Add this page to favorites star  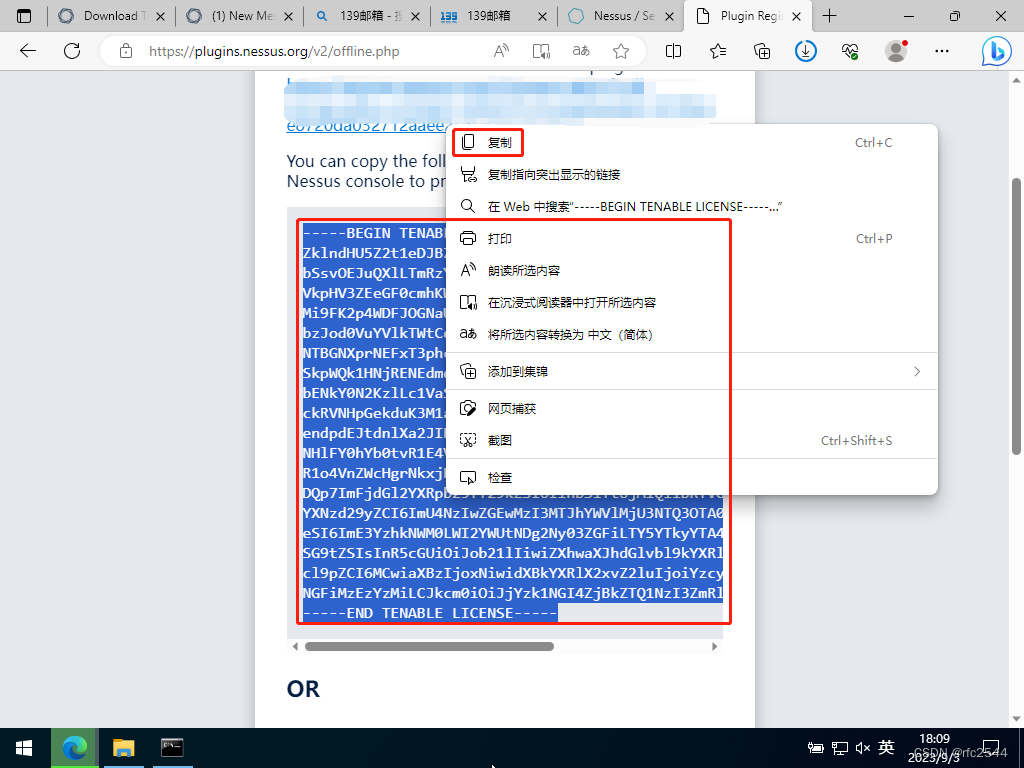621,51
